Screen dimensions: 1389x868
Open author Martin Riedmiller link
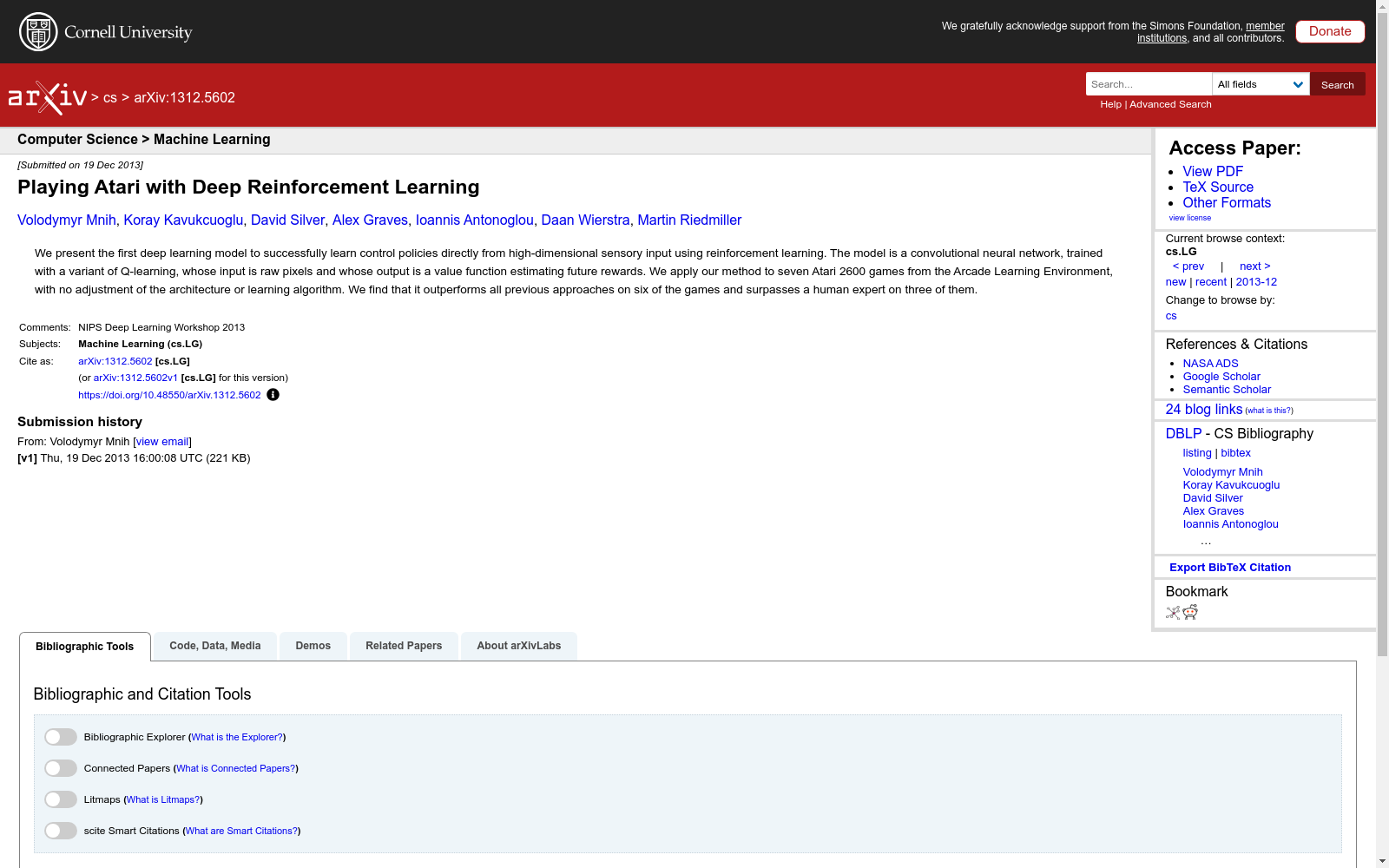689,220
